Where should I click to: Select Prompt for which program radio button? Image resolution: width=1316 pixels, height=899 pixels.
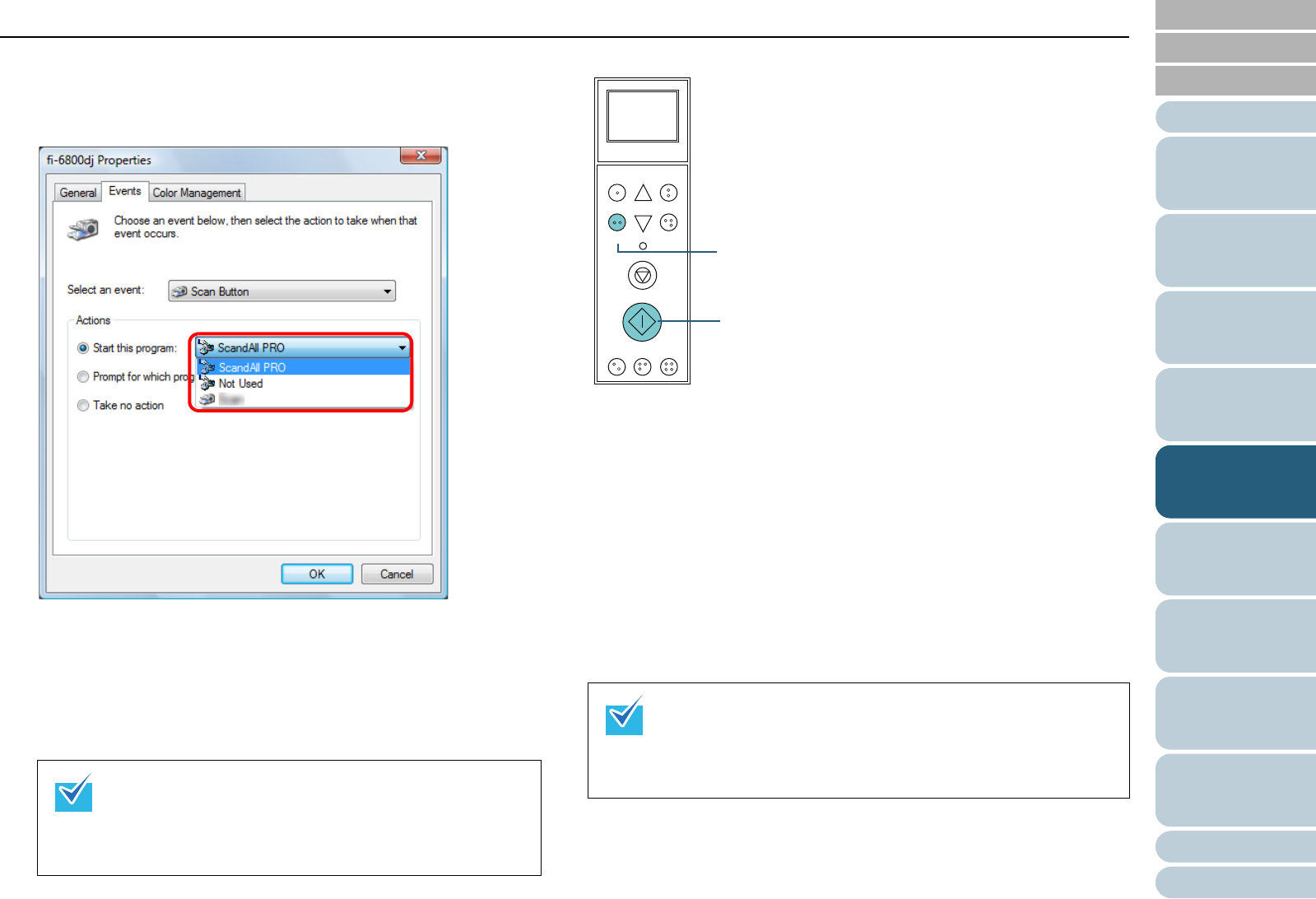click(x=83, y=377)
